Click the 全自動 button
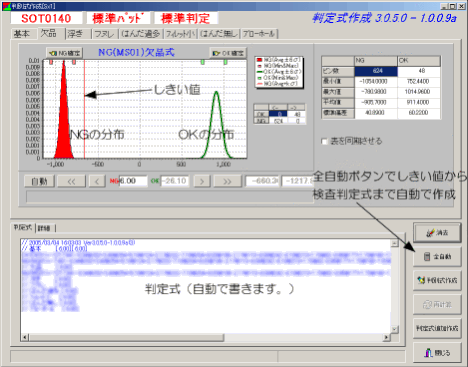This screenshot has width=468, height=367. (x=437, y=256)
